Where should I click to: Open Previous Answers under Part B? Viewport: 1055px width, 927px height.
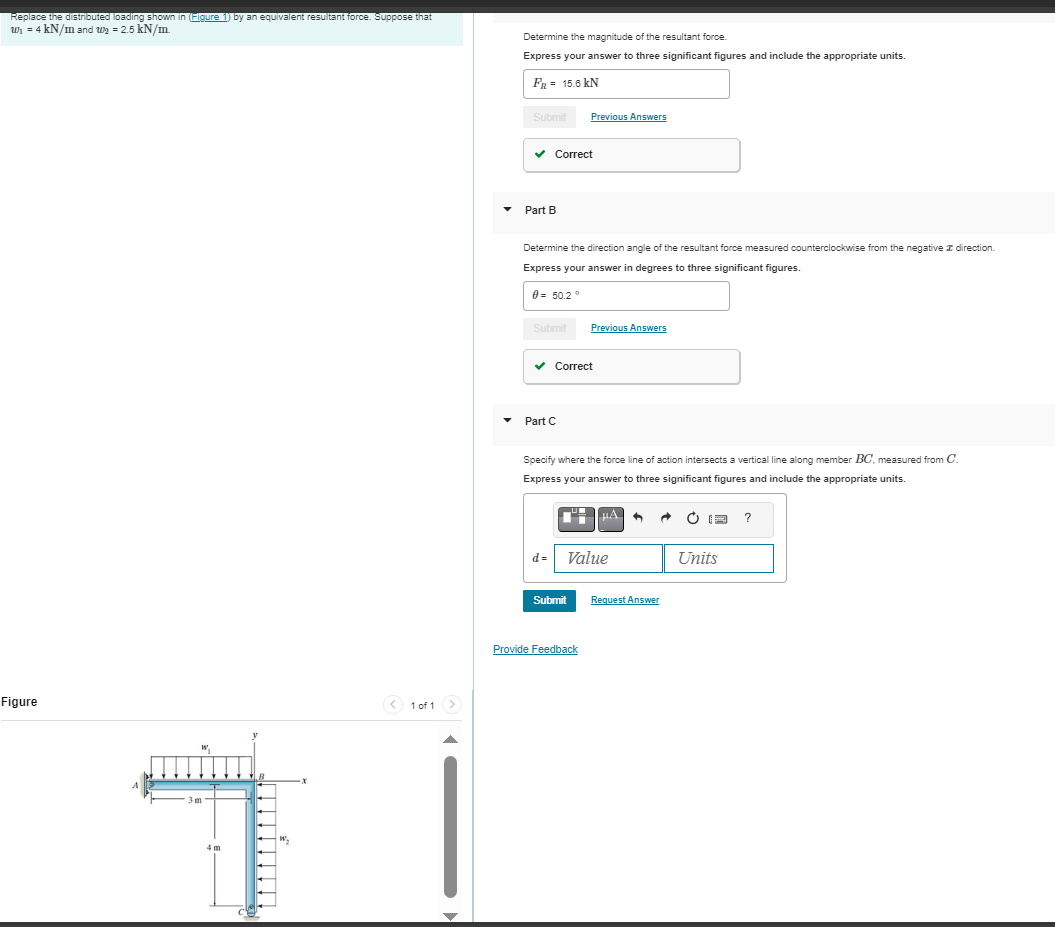[x=628, y=328]
